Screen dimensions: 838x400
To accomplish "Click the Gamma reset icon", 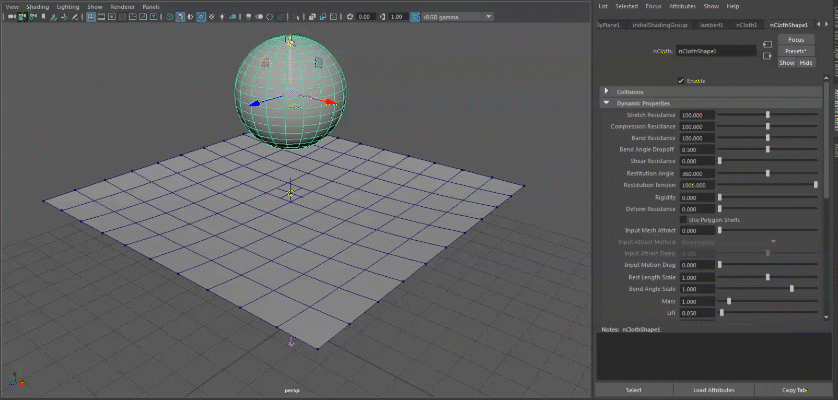I will 382,17.
